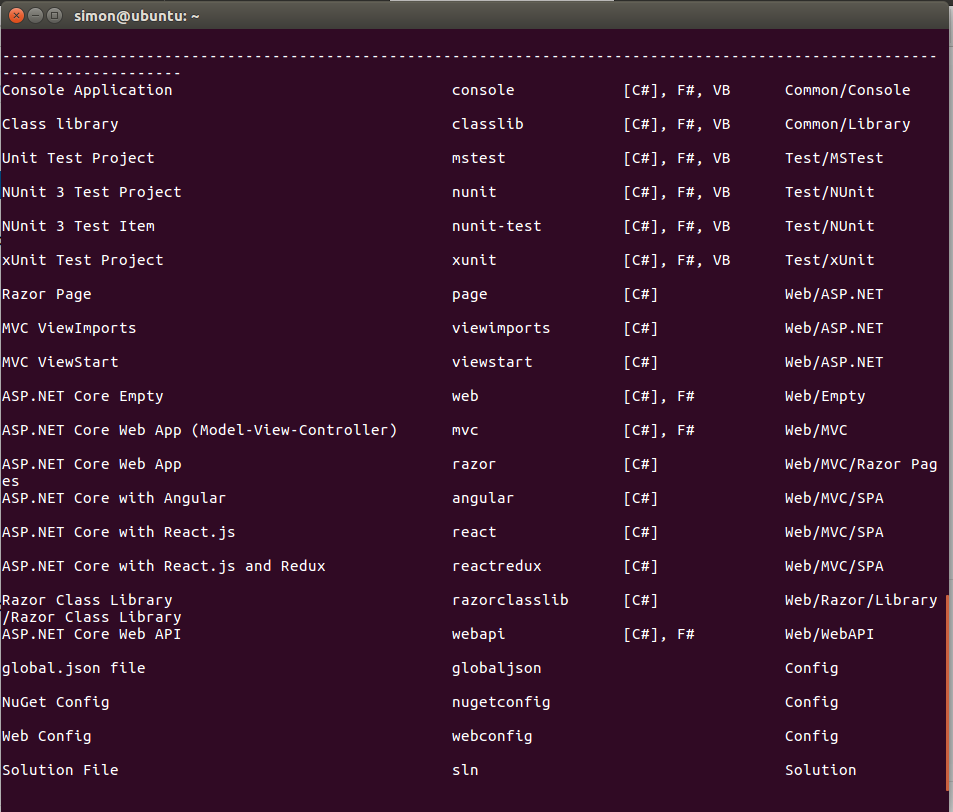Click the terminal scrollbar handle

pyautogui.click(x=949, y=693)
